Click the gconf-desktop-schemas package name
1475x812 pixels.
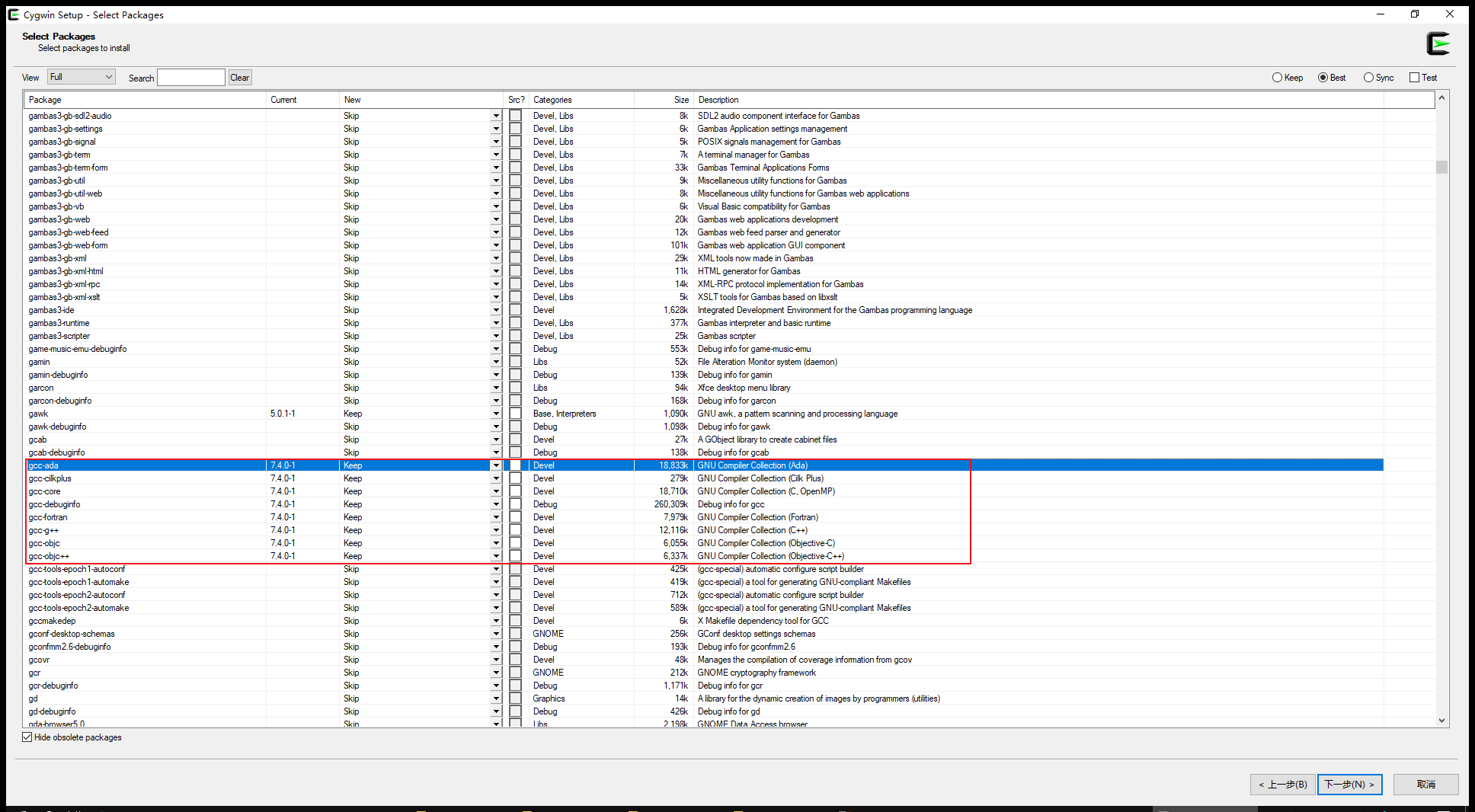[72, 634]
